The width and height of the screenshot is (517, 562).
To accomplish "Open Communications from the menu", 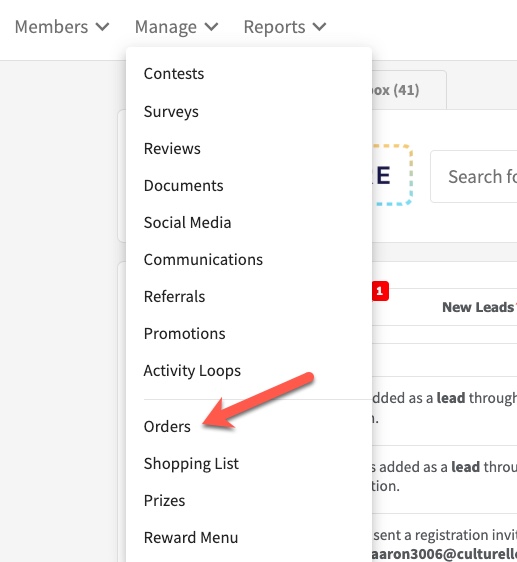I will [x=203, y=259].
